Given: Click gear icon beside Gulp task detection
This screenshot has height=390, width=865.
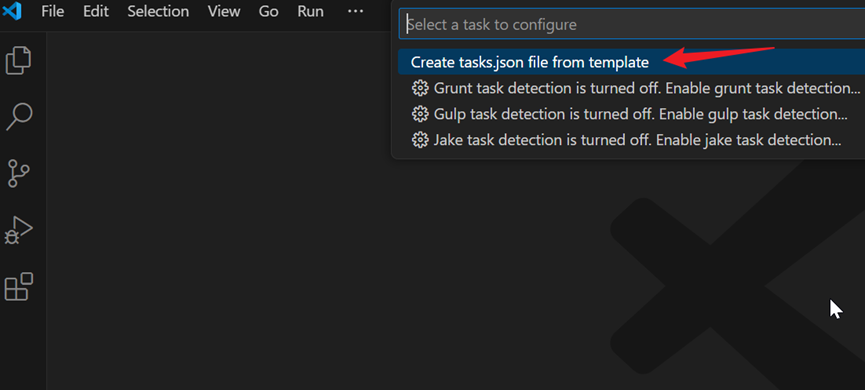Looking at the screenshot, I should (x=420, y=114).
